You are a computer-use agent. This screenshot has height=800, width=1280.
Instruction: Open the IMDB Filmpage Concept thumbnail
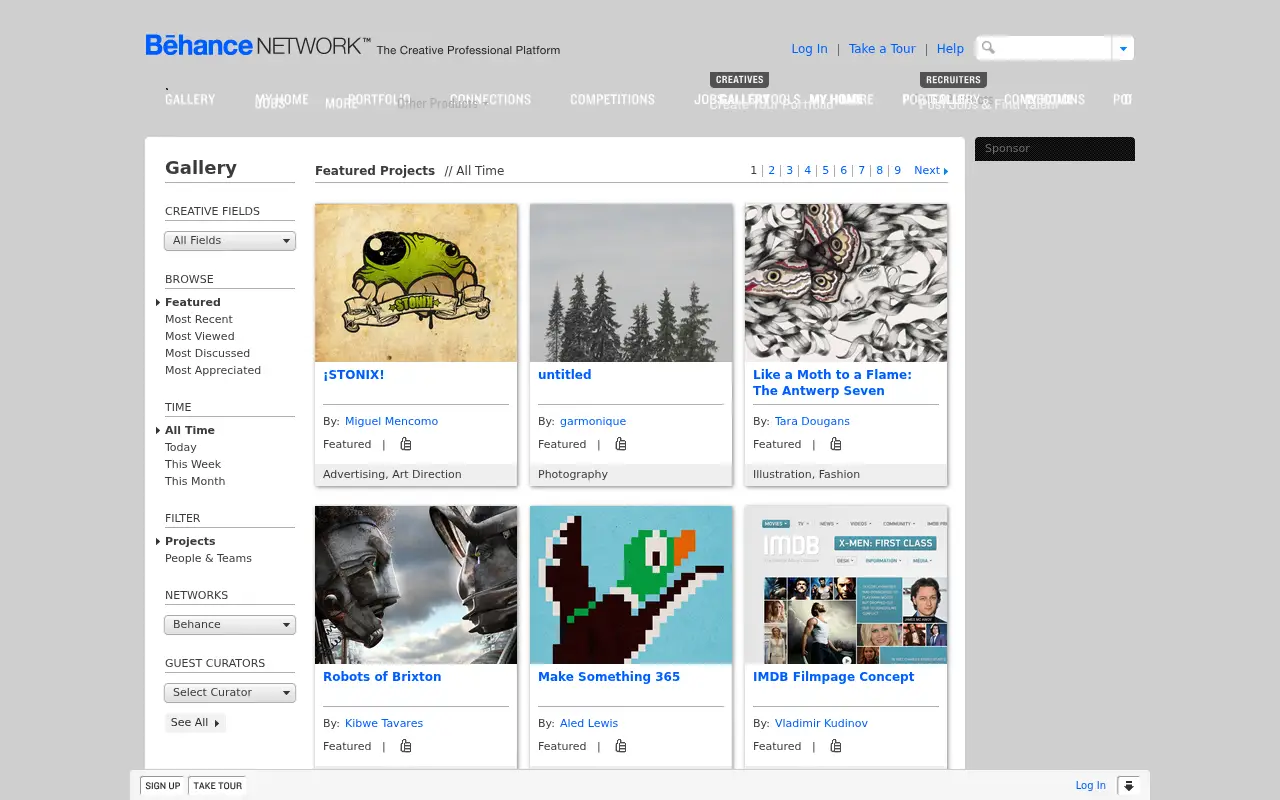pos(846,585)
